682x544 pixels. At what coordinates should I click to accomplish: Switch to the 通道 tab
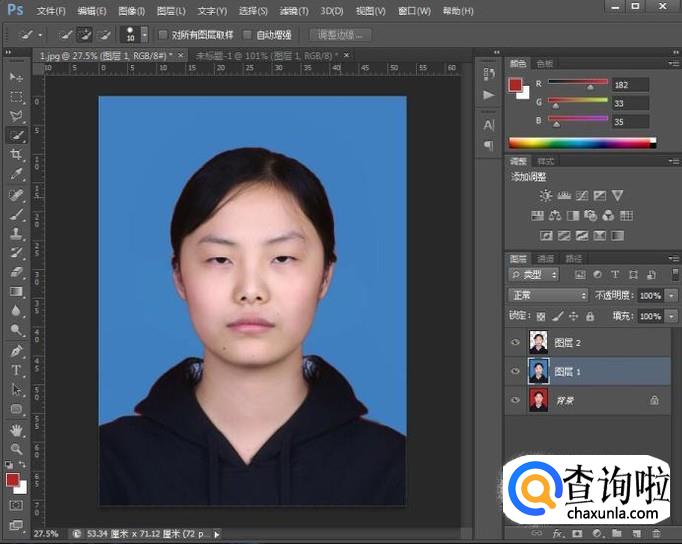click(x=546, y=258)
